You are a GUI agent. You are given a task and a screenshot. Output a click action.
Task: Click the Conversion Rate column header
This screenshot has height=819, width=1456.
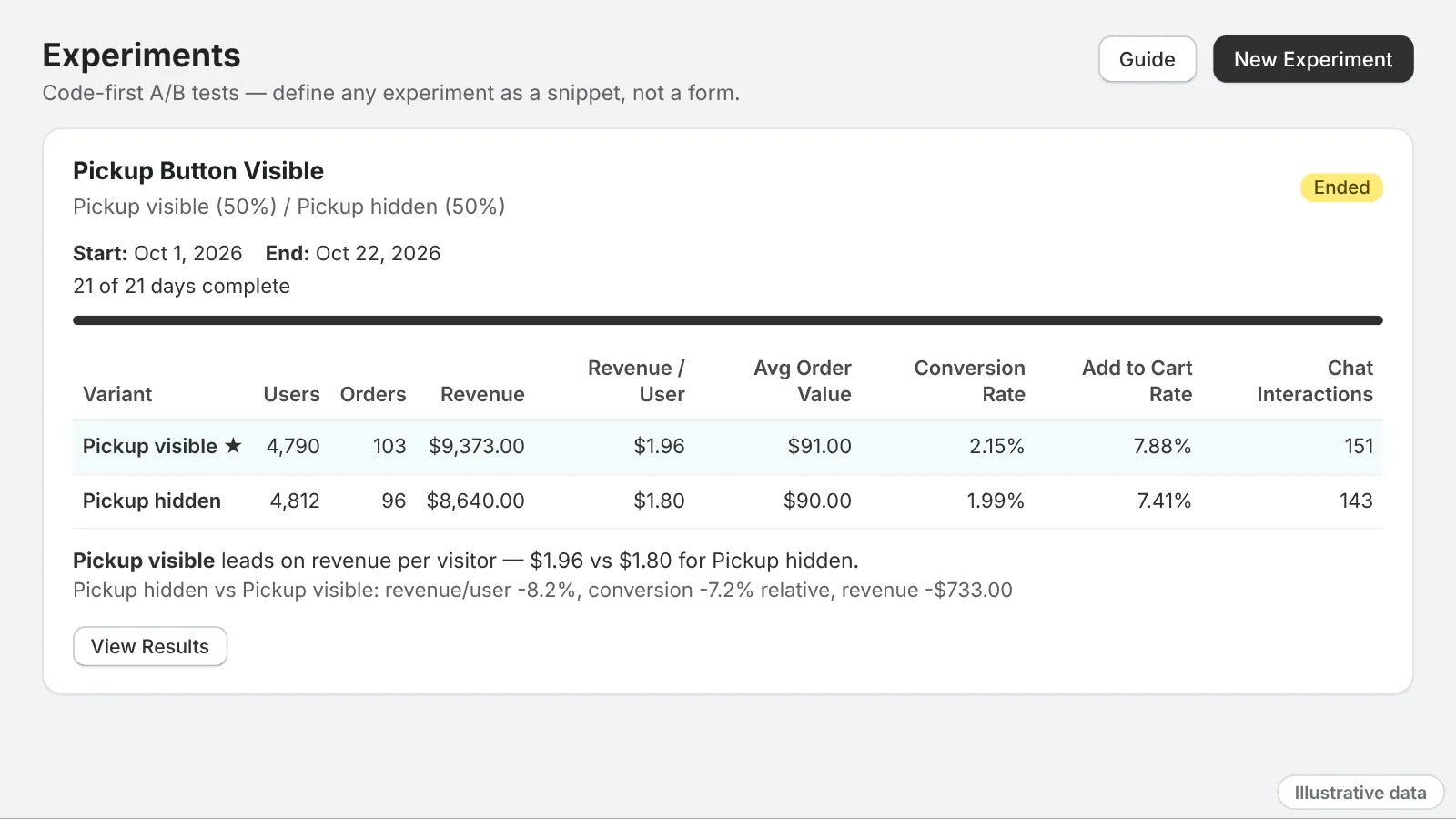[970, 381]
